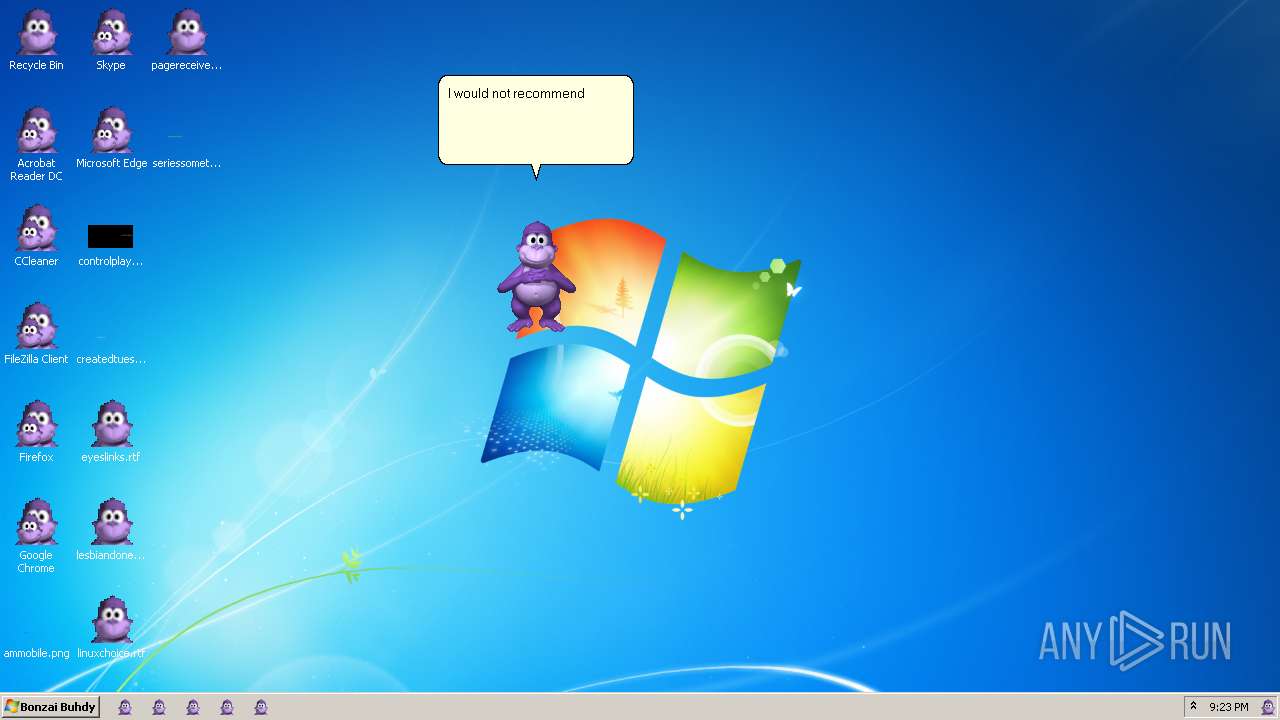Open Acrobat Reader DC shortcut
The width and height of the screenshot is (1280, 720).
click(x=36, y=145)
